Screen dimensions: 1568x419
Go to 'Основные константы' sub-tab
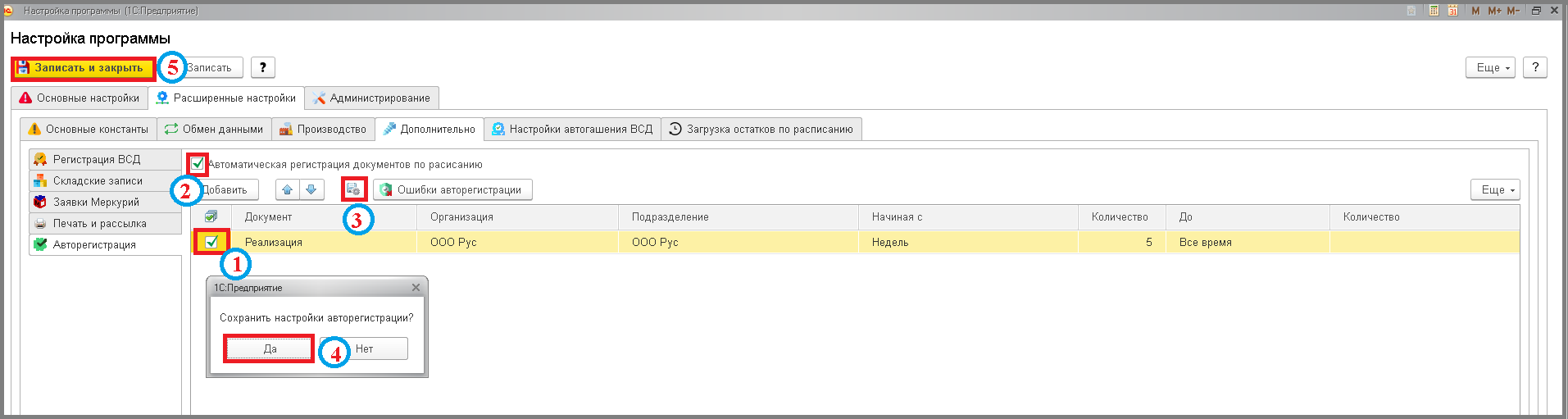coord(89,129)
